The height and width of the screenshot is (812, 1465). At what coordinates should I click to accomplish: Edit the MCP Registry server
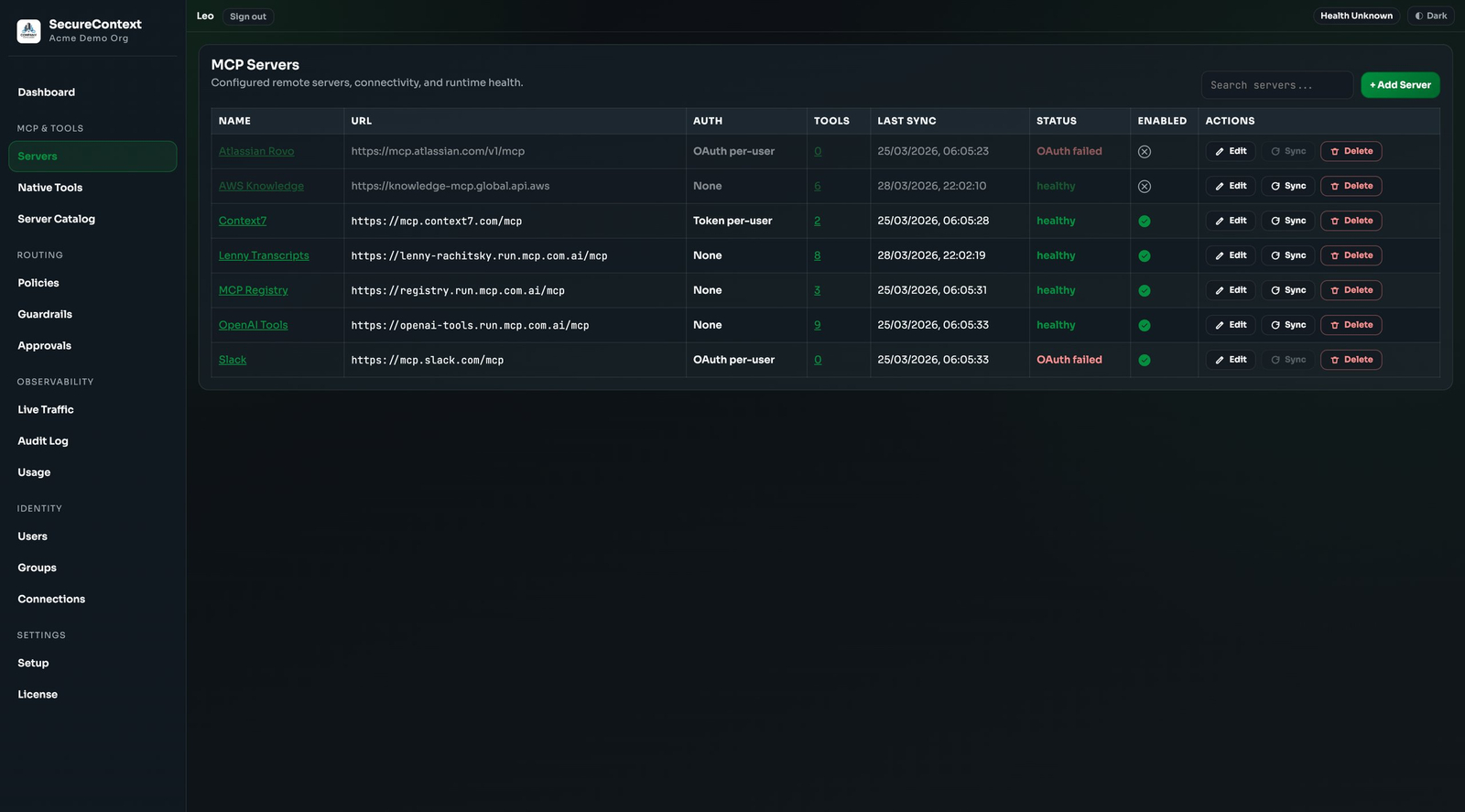click(x=1230, y=290)
